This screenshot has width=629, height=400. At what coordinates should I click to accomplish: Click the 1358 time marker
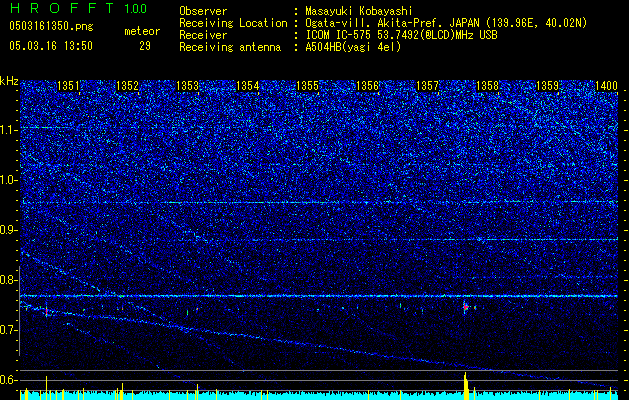[487, 86]
